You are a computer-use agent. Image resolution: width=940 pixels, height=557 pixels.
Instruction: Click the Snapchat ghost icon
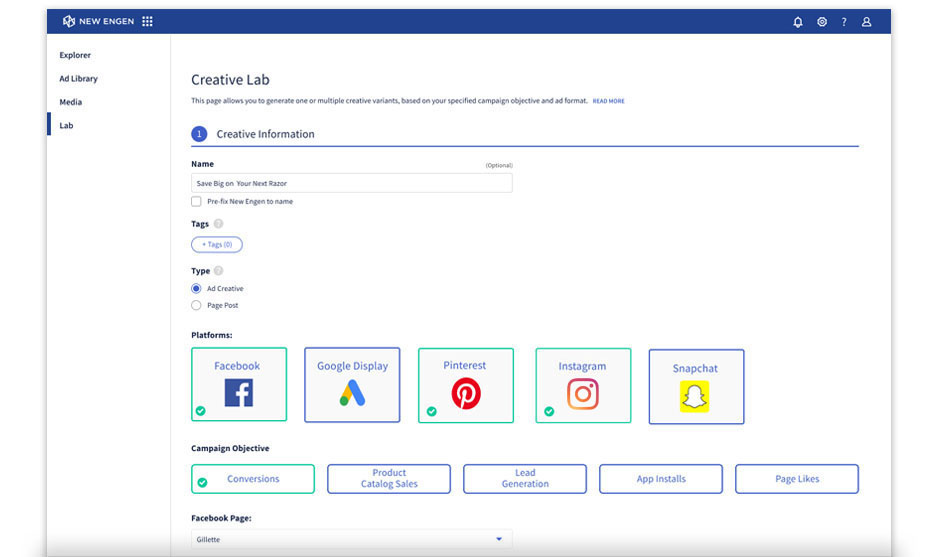point(695,396)
